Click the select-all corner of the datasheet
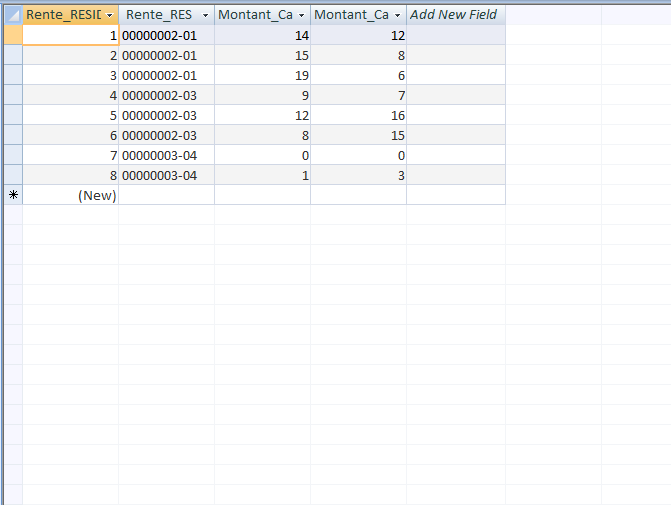 (x=13, y=15)
